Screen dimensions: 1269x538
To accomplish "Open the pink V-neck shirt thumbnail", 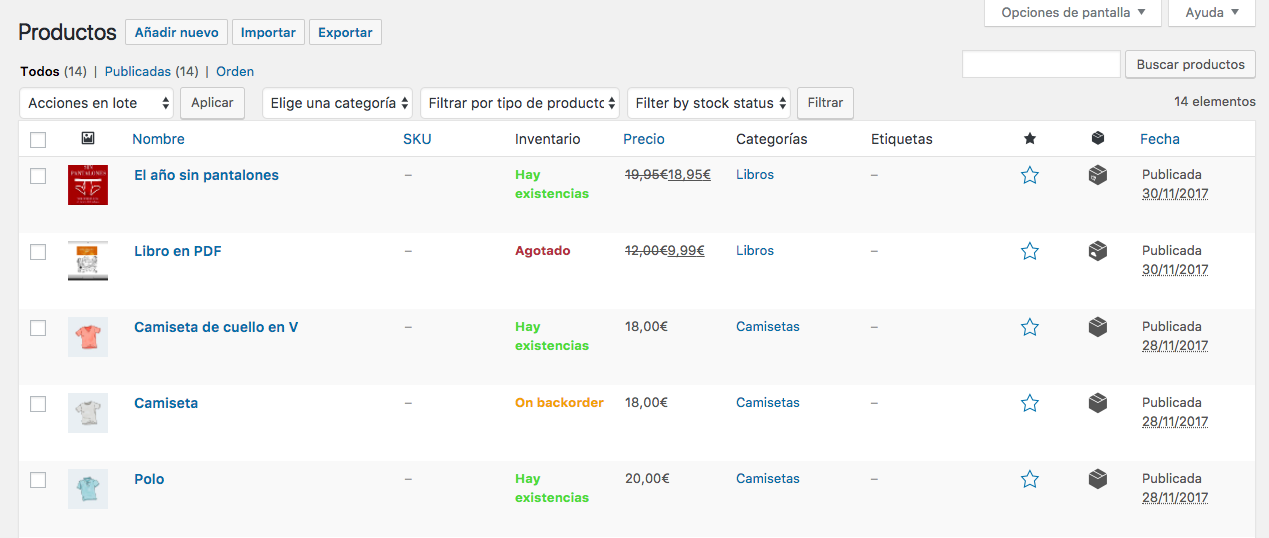I will tap(88, 337).
